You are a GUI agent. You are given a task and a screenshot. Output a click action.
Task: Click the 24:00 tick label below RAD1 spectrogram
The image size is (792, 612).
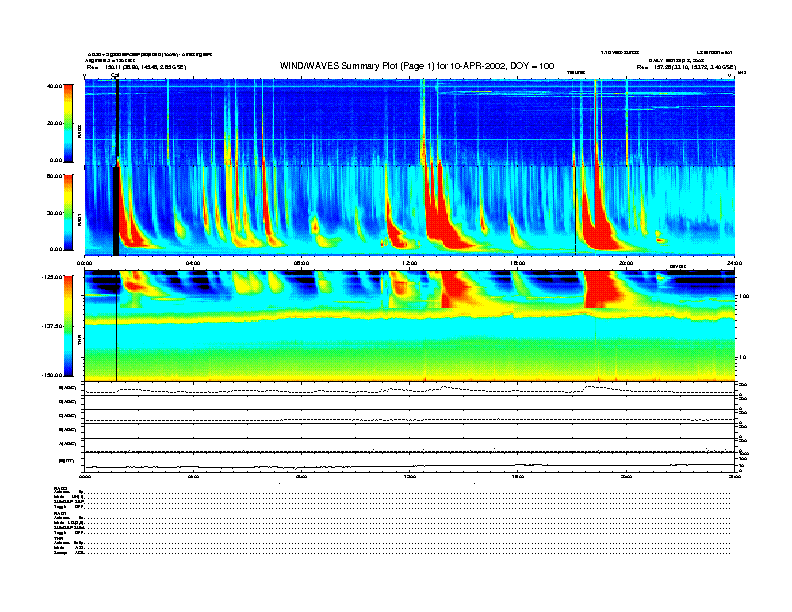pyautogui.click(x=734, y=263)
